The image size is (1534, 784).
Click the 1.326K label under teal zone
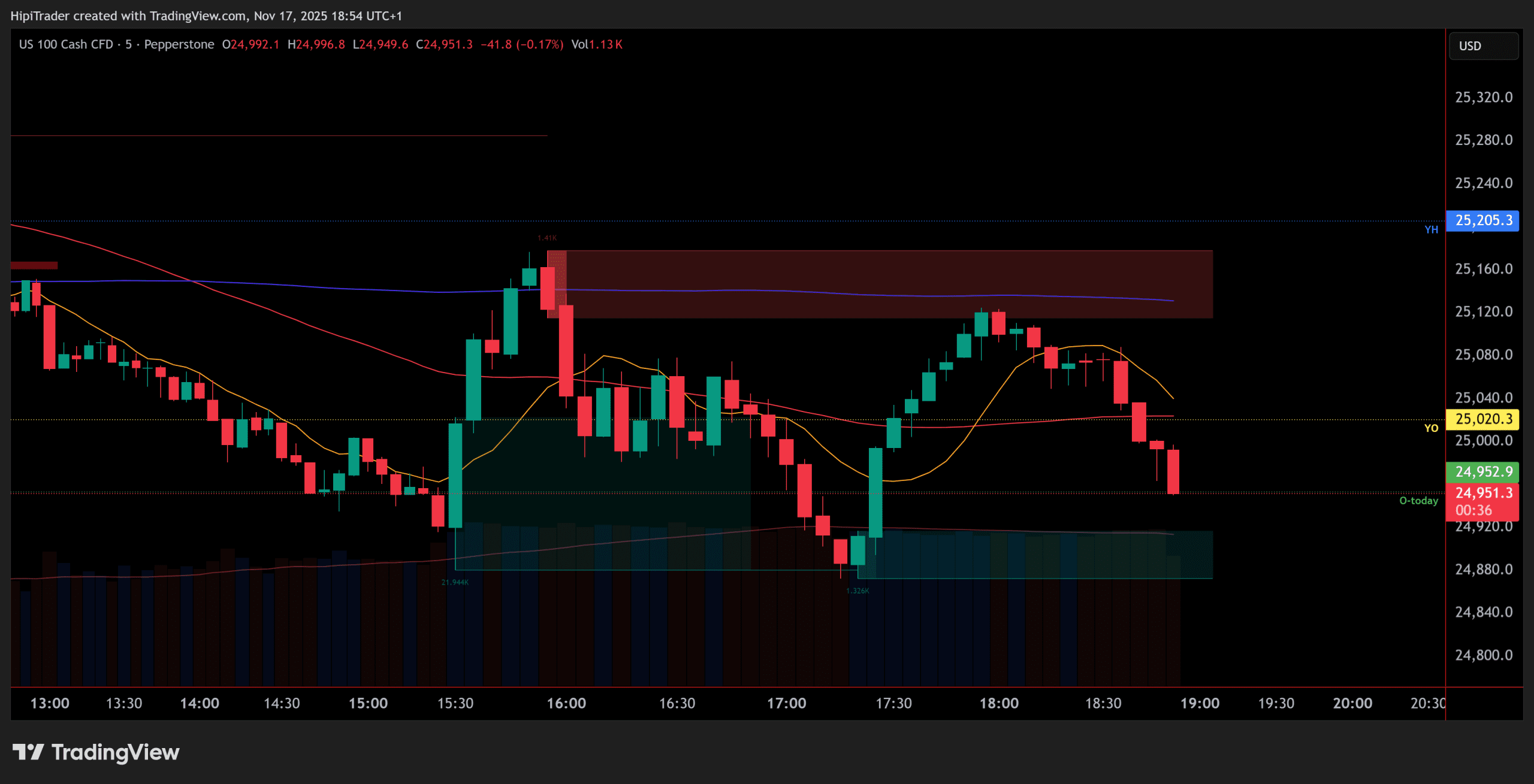pos(857,591)
